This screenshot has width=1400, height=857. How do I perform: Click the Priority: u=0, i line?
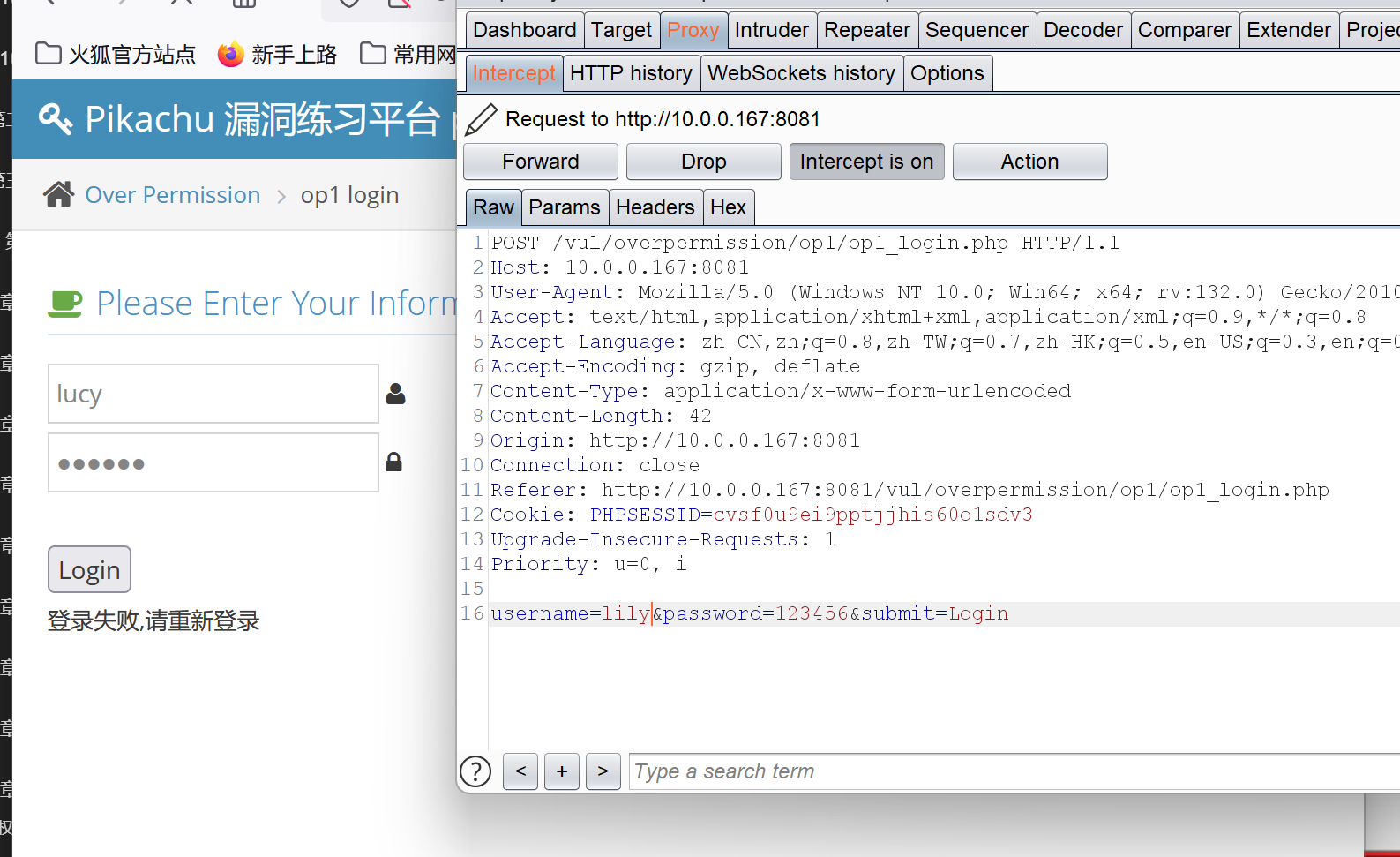(588, 564)
